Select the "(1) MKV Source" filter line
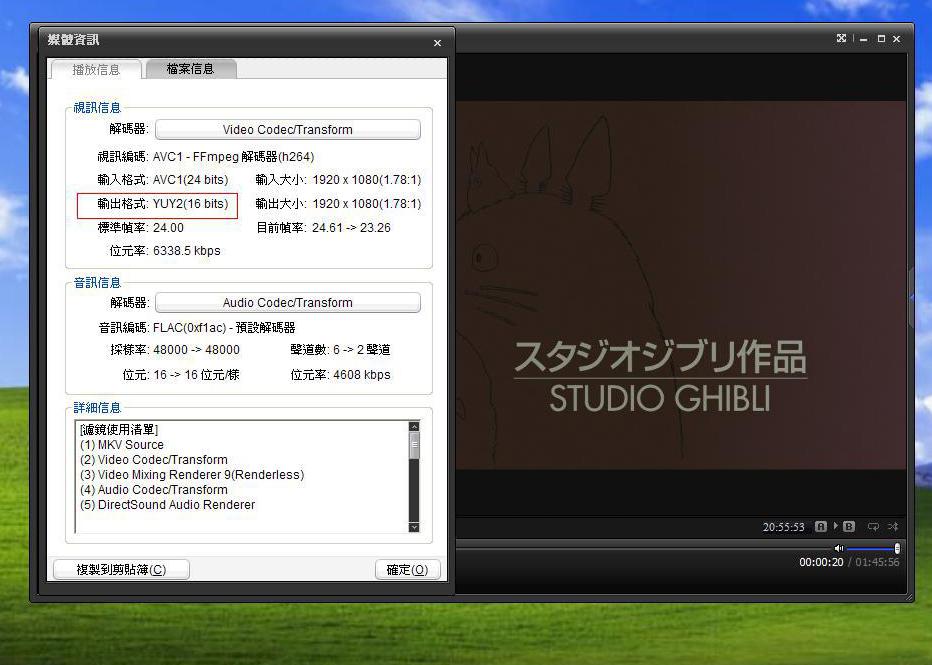Image resolution: width=932 pixels, height=665 pixels. pos(122,445)
